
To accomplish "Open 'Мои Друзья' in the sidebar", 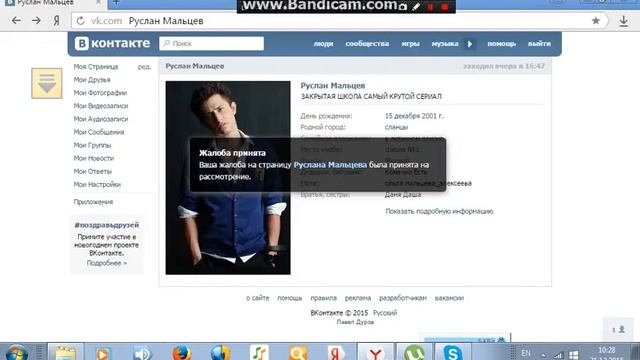I will point(92,80).
